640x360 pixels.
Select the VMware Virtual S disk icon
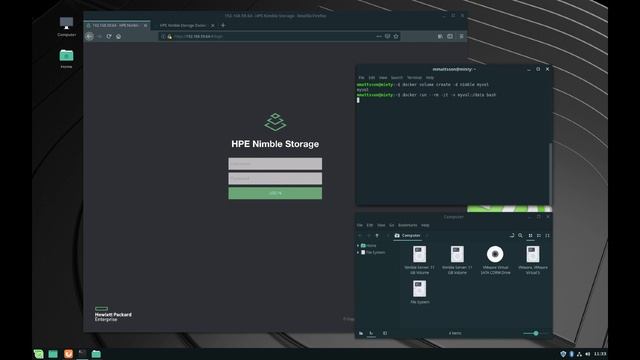click(x=533, y=260)
